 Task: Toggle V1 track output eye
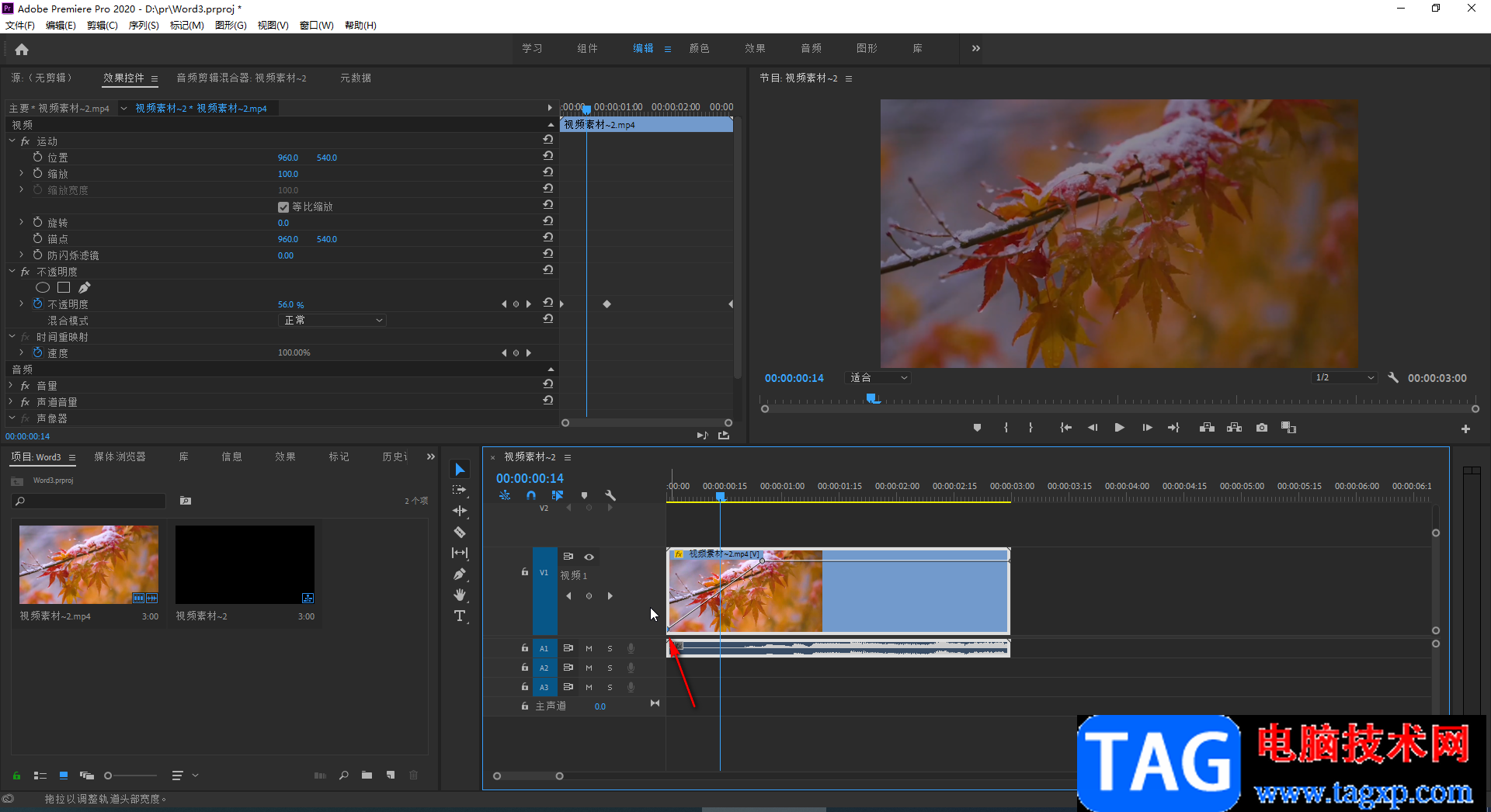pyautogui.click(x=589, y=557)
